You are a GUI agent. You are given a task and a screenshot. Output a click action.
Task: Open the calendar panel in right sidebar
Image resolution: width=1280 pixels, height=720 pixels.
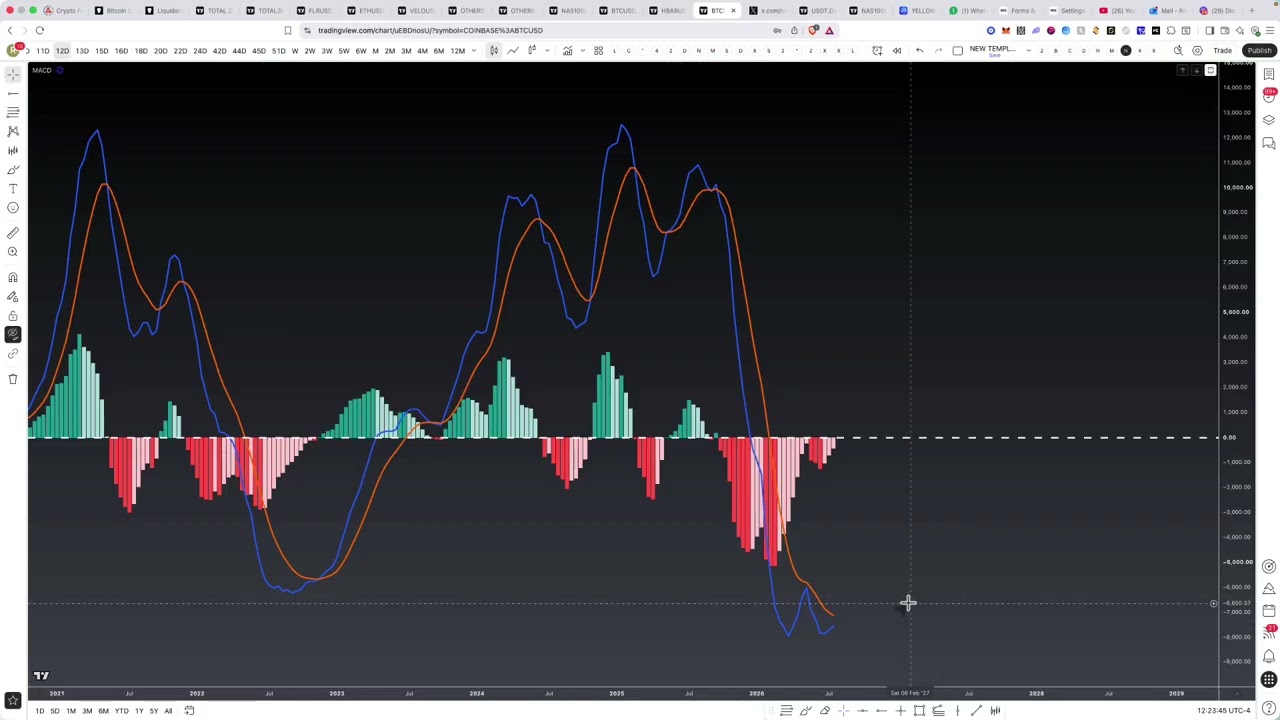[1268, 611]
